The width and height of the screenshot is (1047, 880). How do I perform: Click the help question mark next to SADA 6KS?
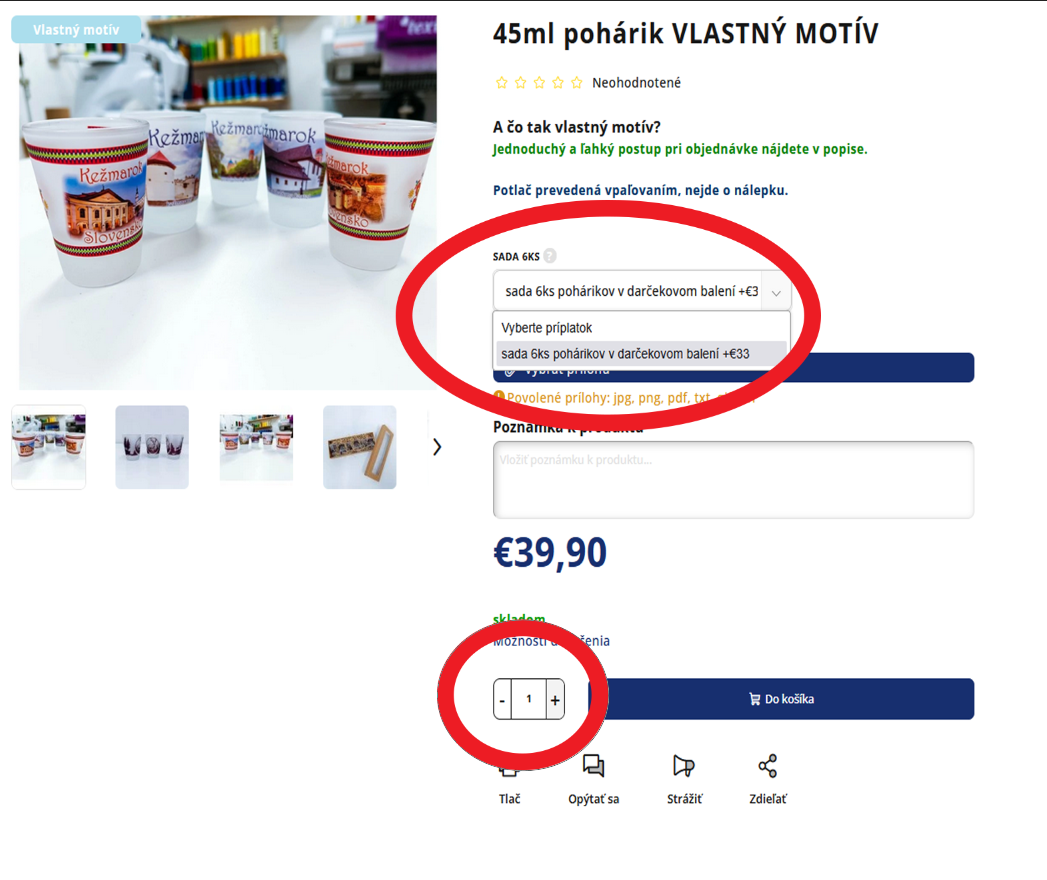click(x=550, y=256)
